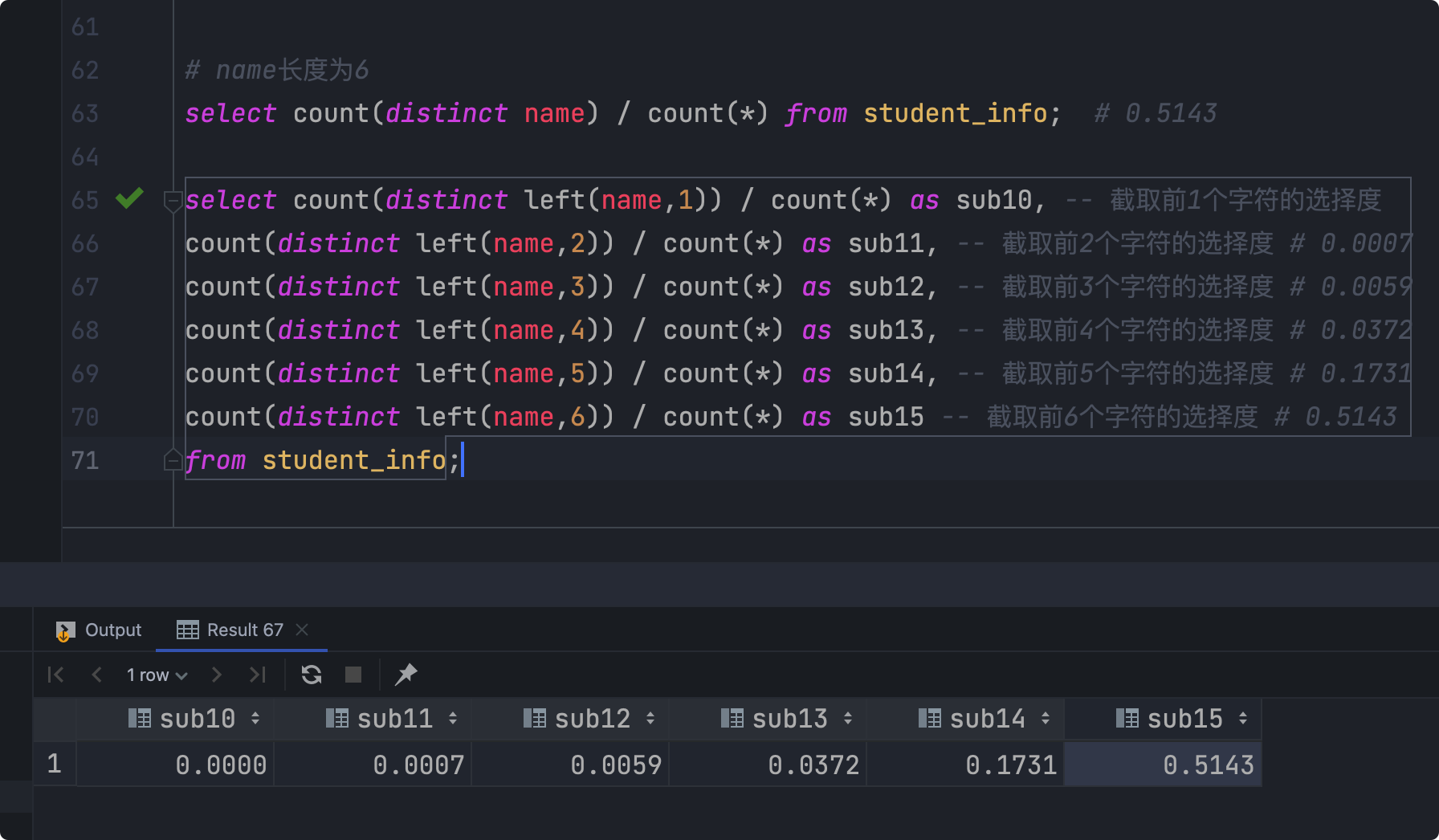The width and height of the screenshot is (1439, 840).
Task: Click the sub10 alias on line 65
Action: click(994, 200)
